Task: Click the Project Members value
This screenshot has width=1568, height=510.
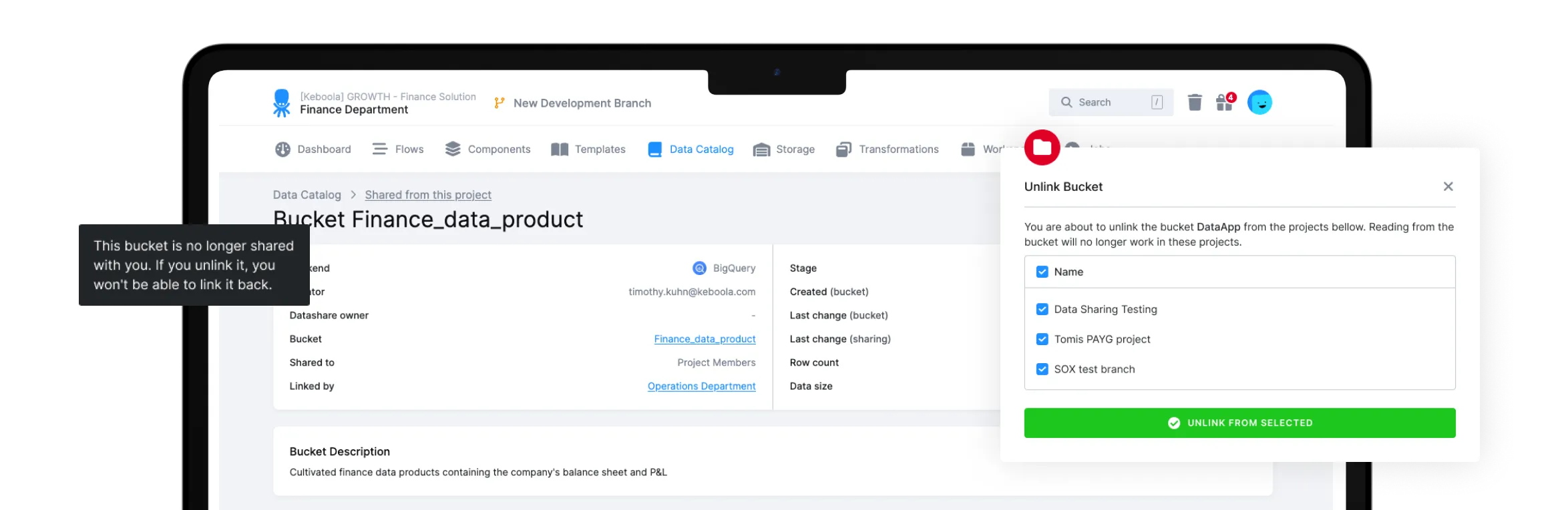Action: tap(716, 362)
